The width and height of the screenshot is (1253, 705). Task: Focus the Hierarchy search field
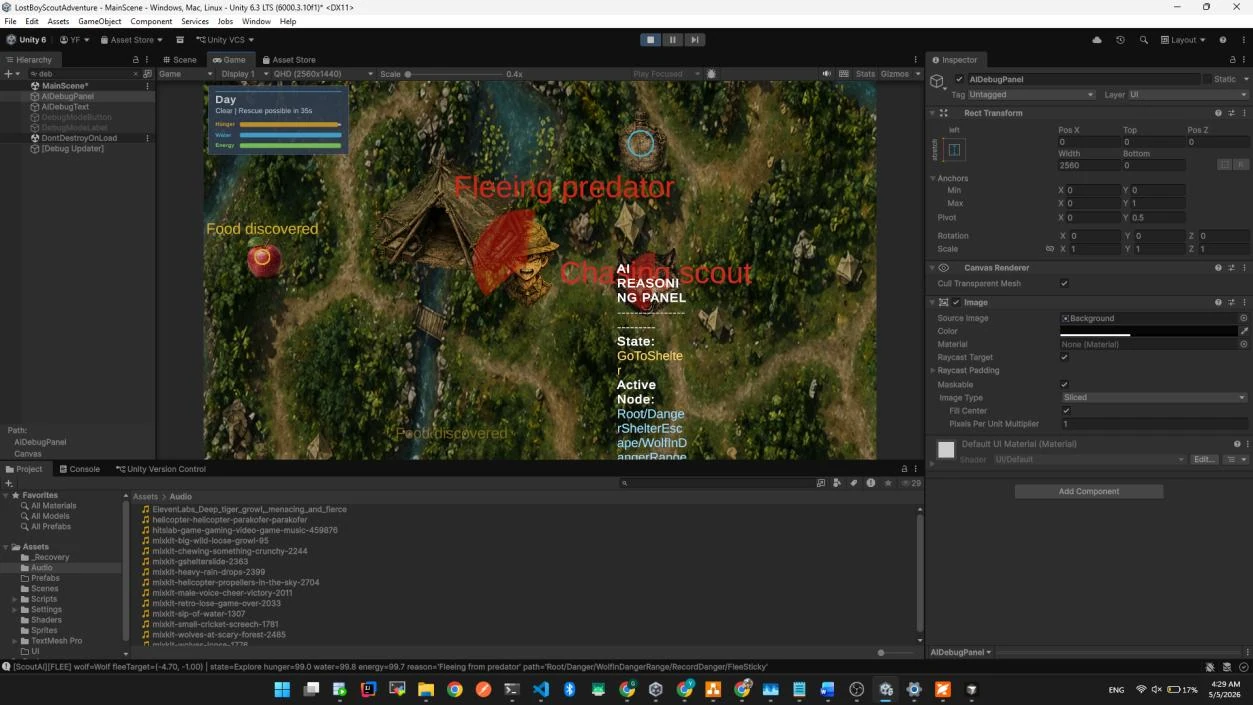pyautogui.click(x=83, y=74)
